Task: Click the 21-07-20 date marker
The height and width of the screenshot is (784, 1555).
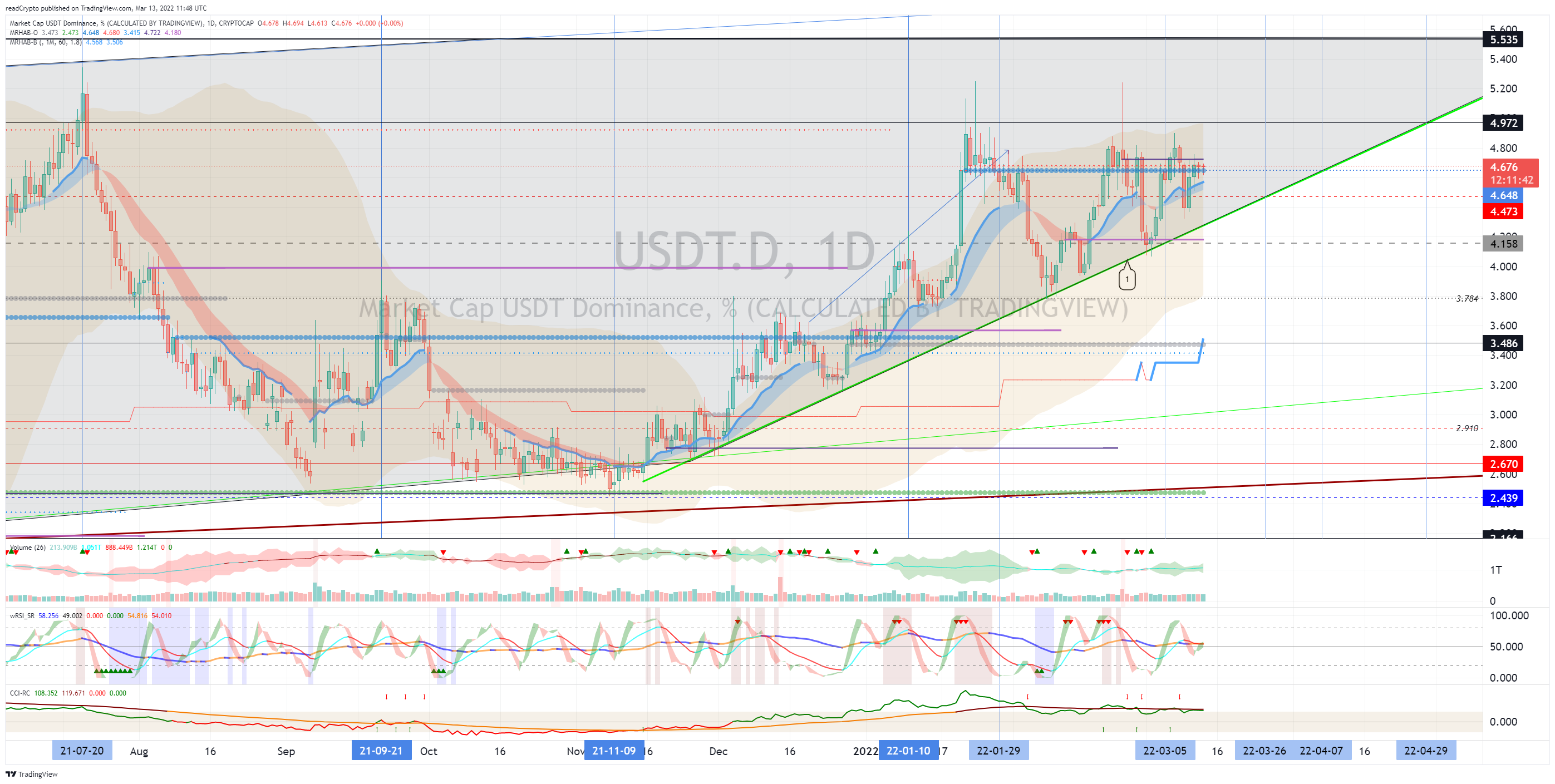Action: (x=82, y=751)
